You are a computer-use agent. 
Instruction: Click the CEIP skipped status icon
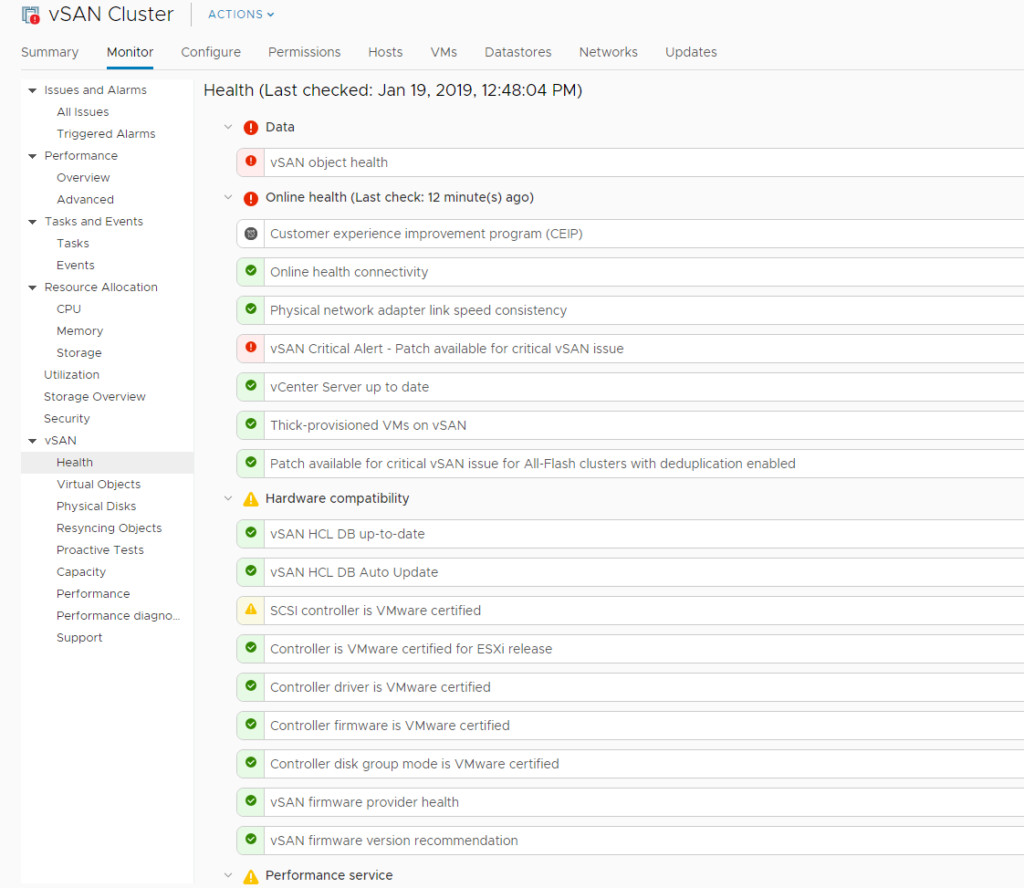[x=251, y=233]
